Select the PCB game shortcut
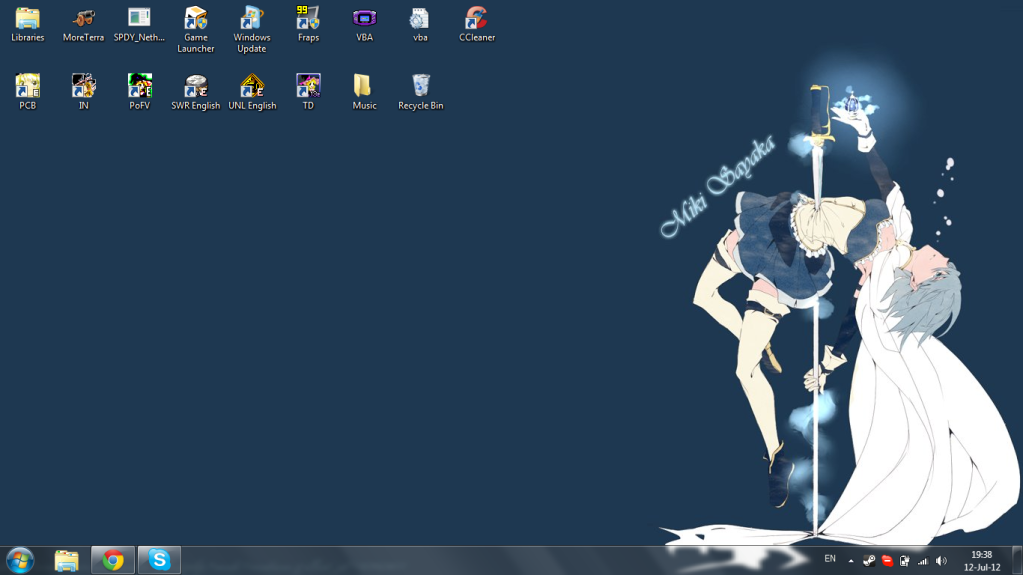The height and width of the screenshot is (575, 1023). pos(27,87)
